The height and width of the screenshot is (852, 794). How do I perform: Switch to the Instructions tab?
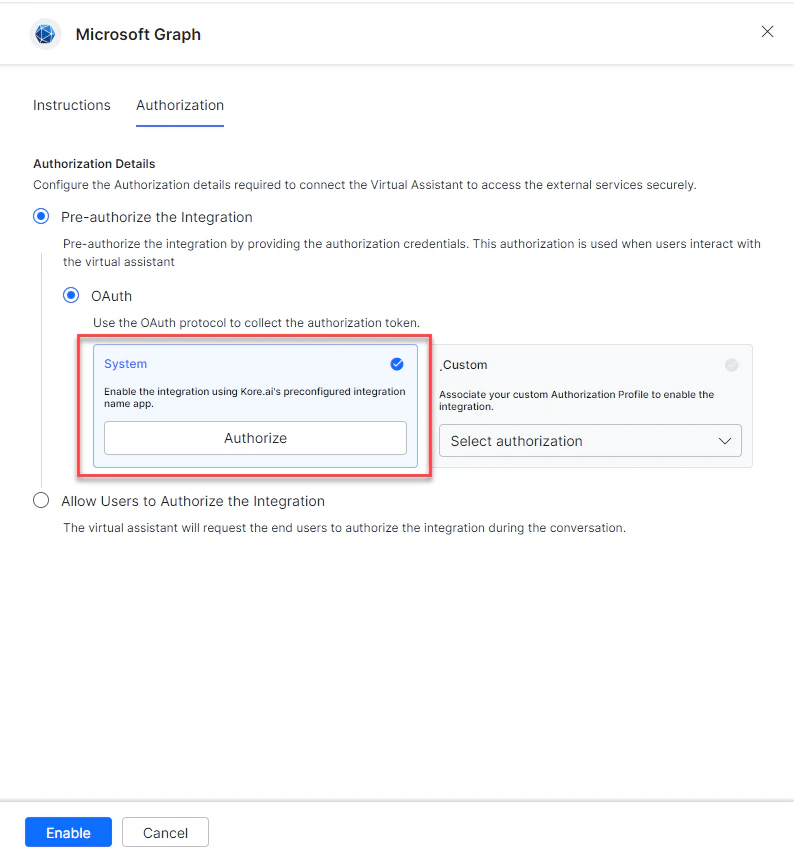71,105
